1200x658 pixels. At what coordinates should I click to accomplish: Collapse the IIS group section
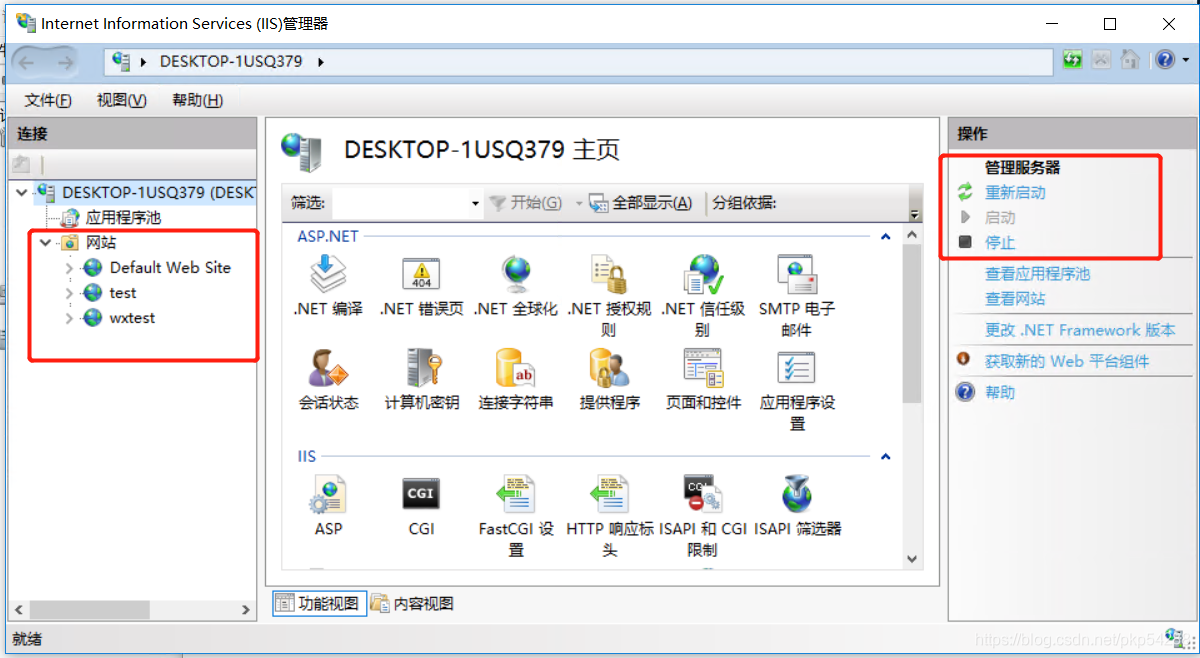(x=885, y=457)
